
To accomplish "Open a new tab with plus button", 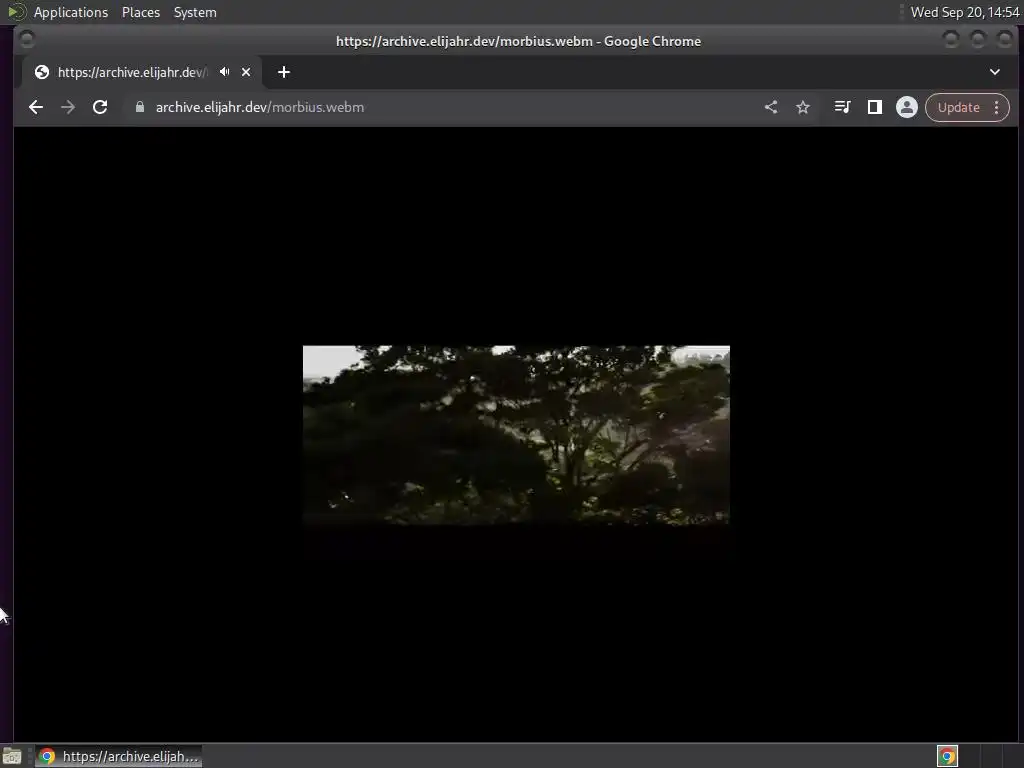I will (x=283, y=72).
